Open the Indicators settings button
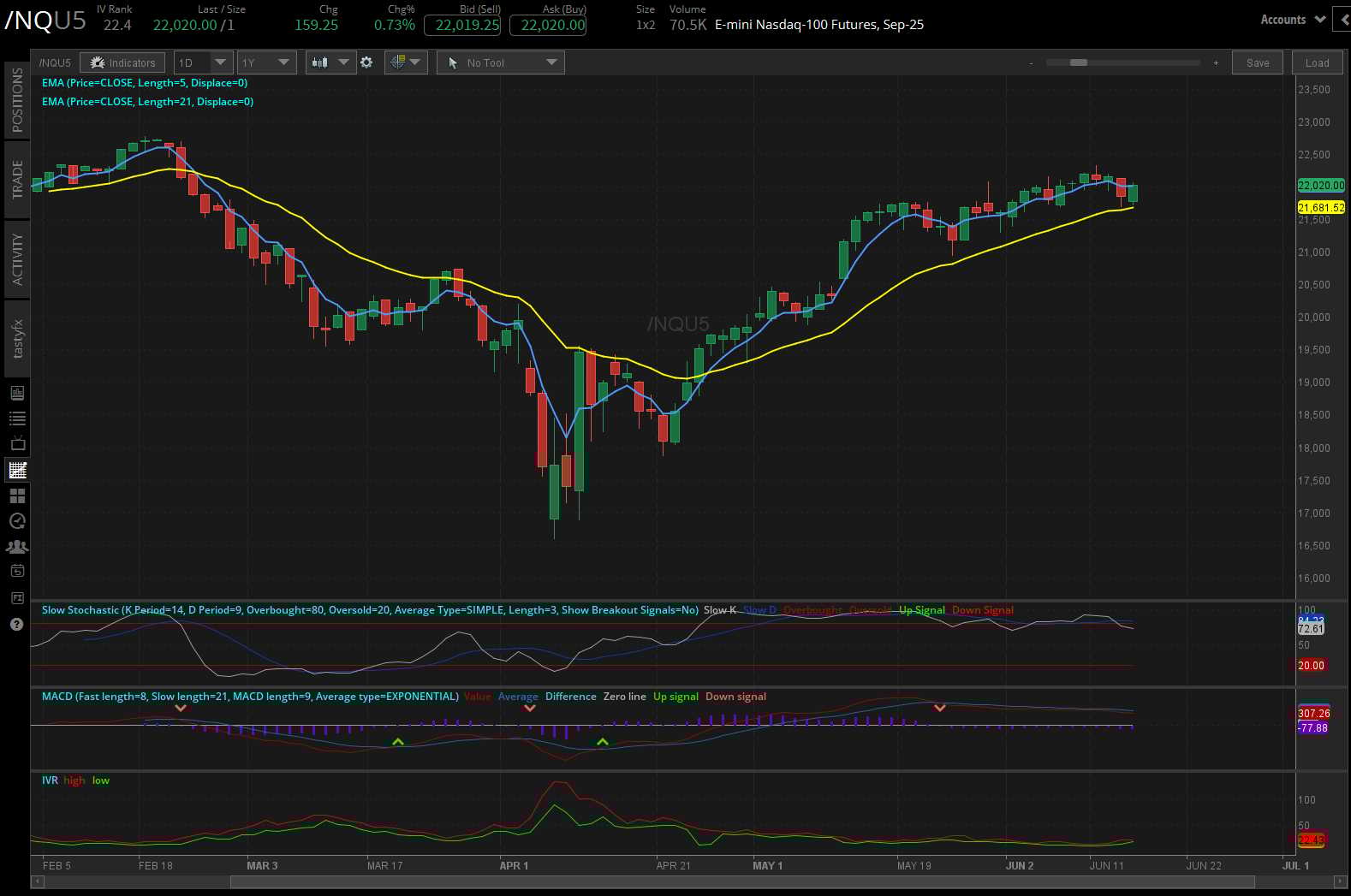This screenshot has height=896, width=1351. (x=122, y=62)
